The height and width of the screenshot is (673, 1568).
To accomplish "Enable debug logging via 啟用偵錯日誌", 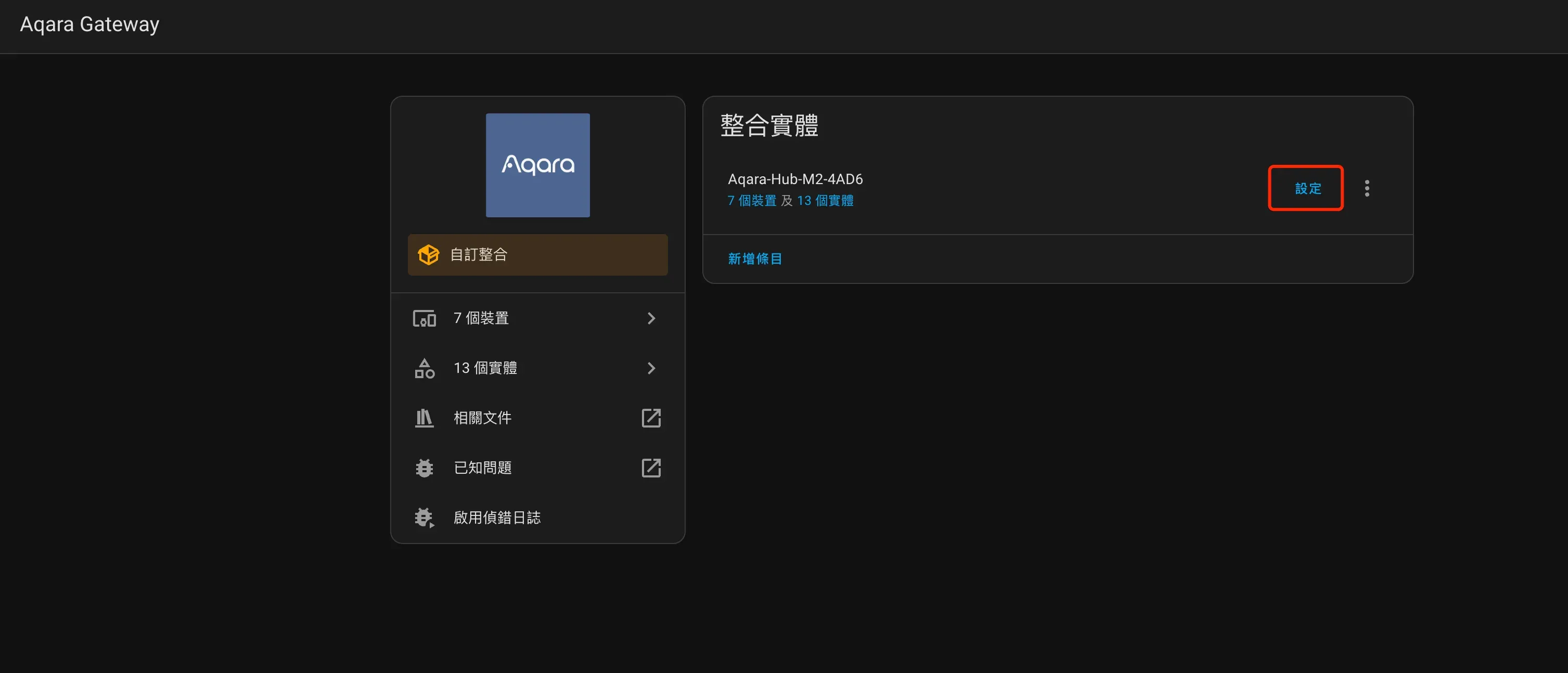I will tap(537, 518).
